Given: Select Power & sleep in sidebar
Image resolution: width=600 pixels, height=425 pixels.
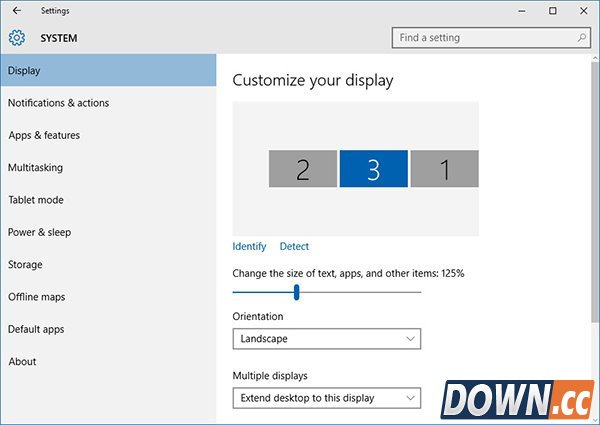Looking at the screenshot, I should tap(39, 232).
